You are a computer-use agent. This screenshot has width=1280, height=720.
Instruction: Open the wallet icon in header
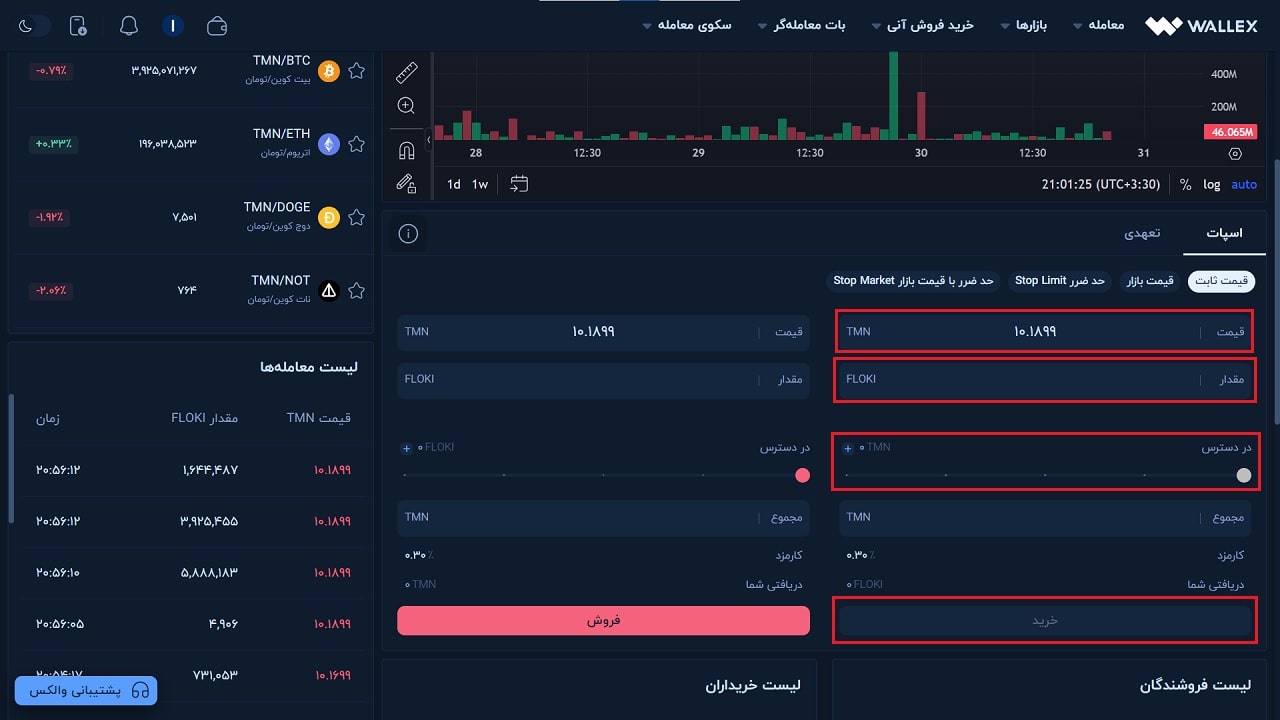pos(217,26)
